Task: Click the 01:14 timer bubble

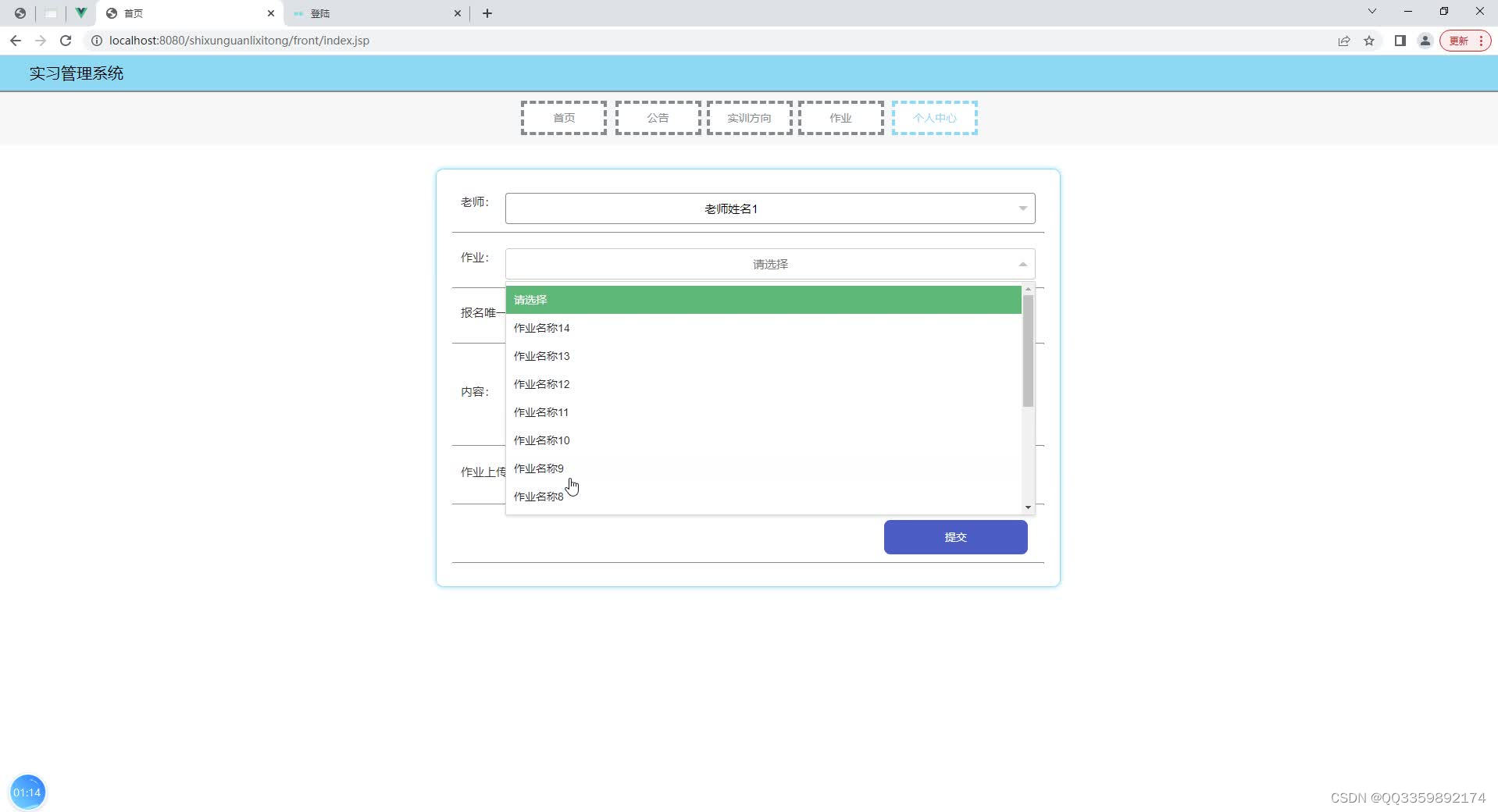Action: [x=27, y=792]
